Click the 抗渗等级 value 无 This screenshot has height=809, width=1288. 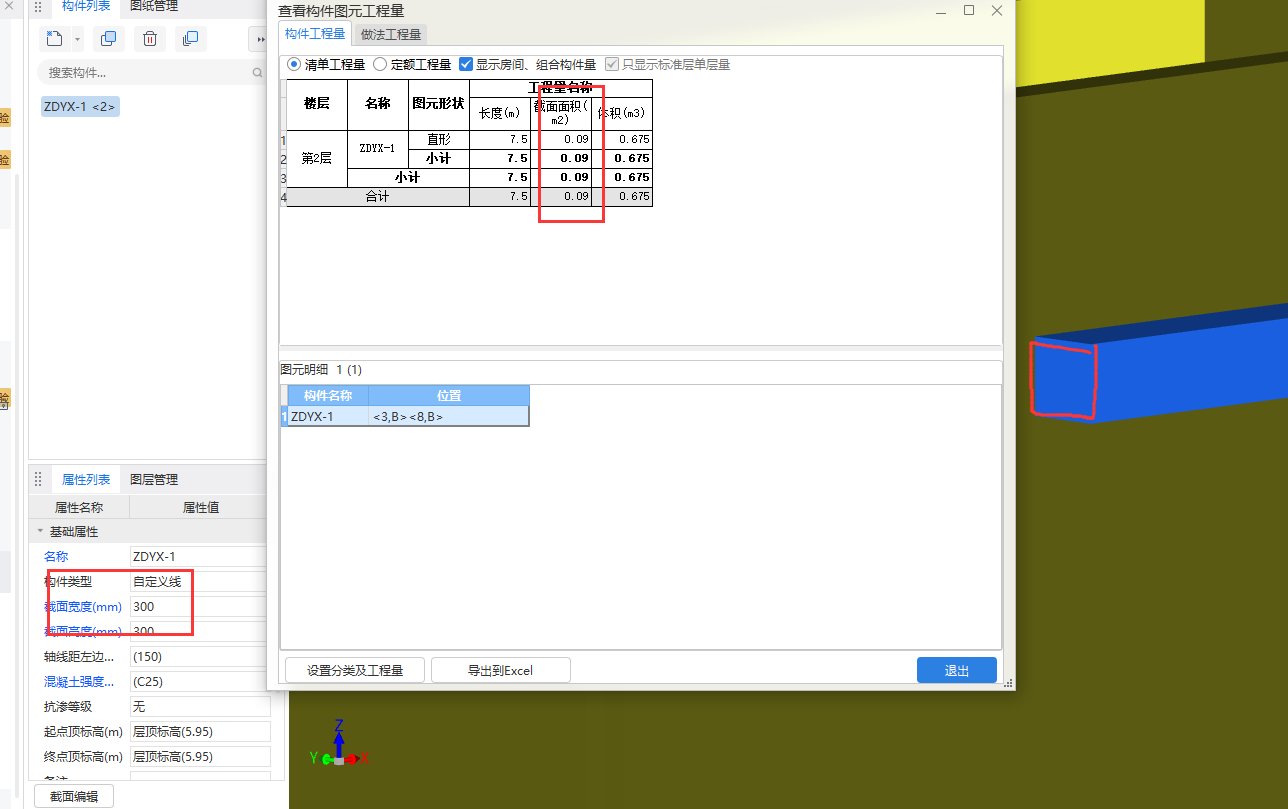pyautogui.click(x=199, y=706)
